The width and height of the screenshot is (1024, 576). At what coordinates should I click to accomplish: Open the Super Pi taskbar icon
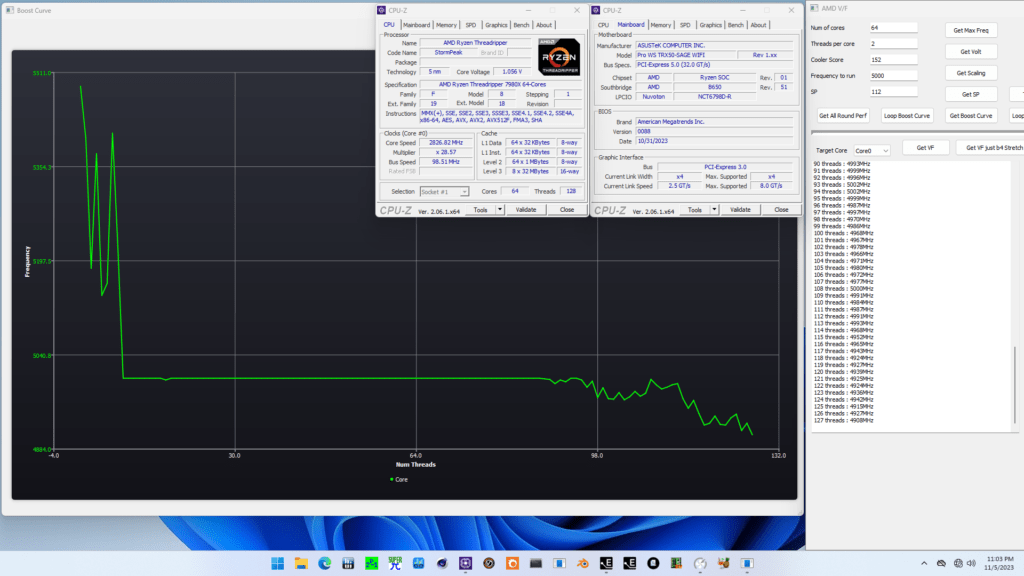click(395, 563)
